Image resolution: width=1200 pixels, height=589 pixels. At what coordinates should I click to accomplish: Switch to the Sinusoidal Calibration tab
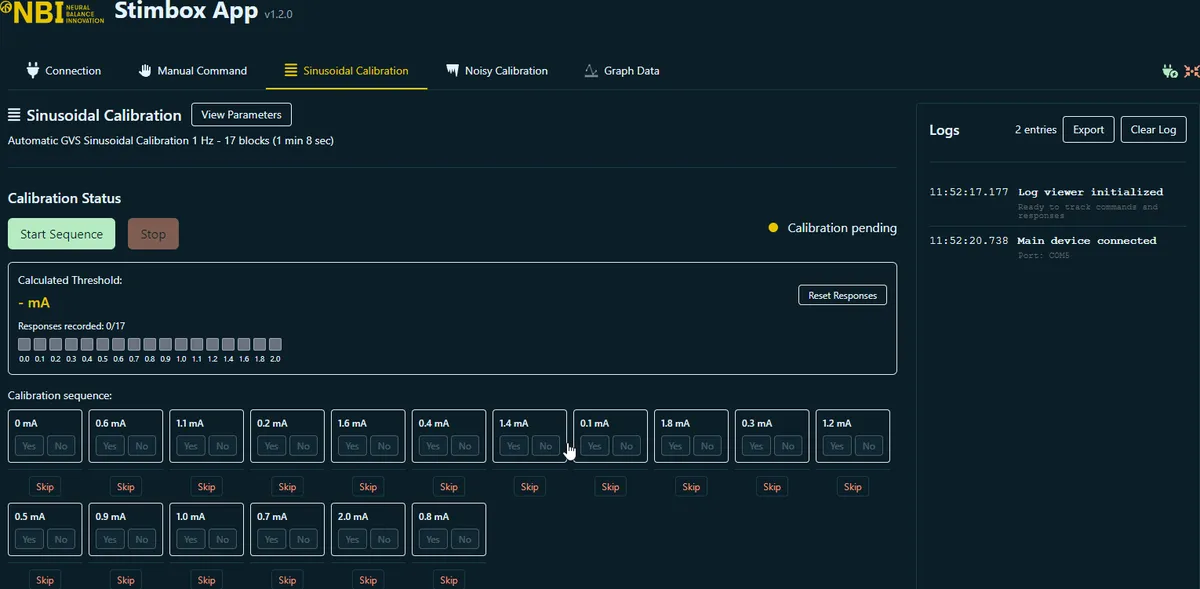pos(346,71)
